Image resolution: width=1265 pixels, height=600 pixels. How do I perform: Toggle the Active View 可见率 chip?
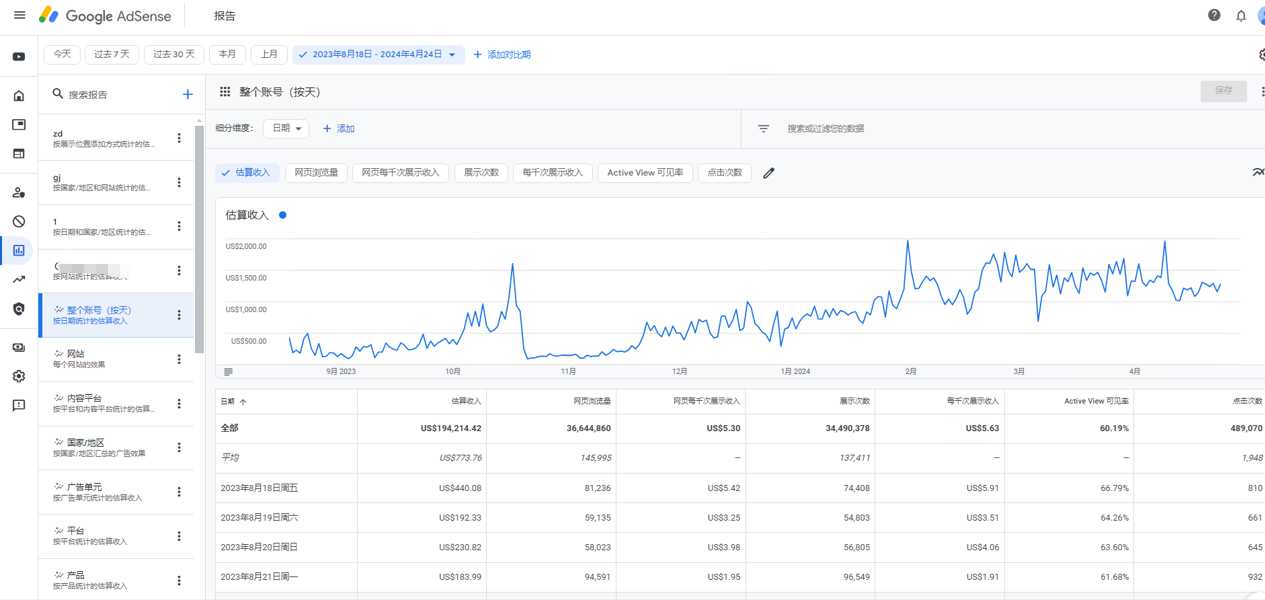click(645, 173)
